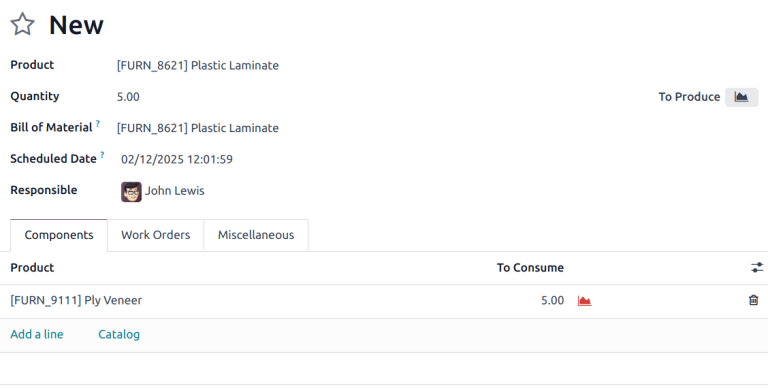Open the red forecast chart for Ply Veneer

click(x=584, y=300)
